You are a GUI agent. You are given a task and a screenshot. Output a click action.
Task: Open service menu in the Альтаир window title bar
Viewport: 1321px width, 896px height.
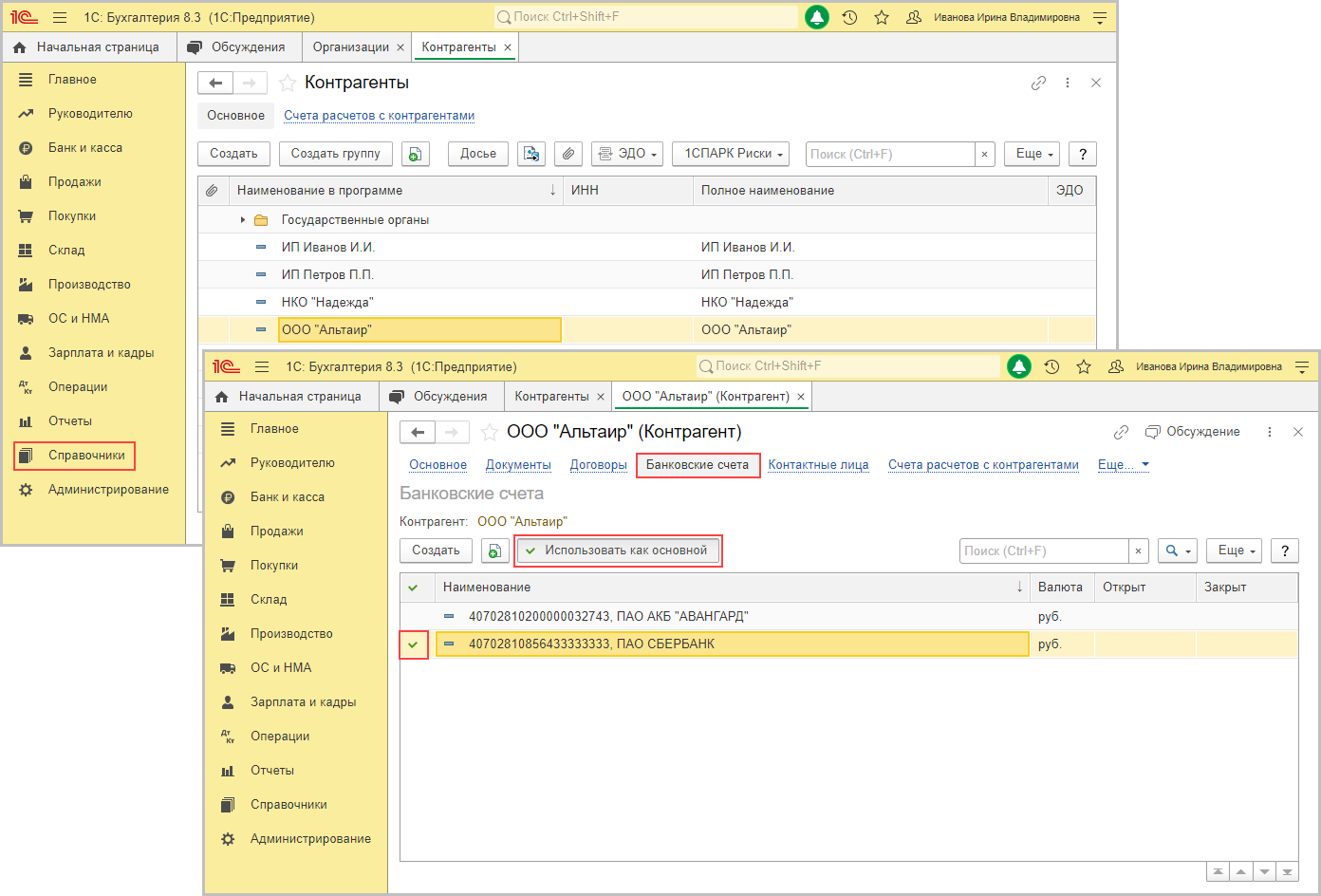click(x=1302, y=366)
